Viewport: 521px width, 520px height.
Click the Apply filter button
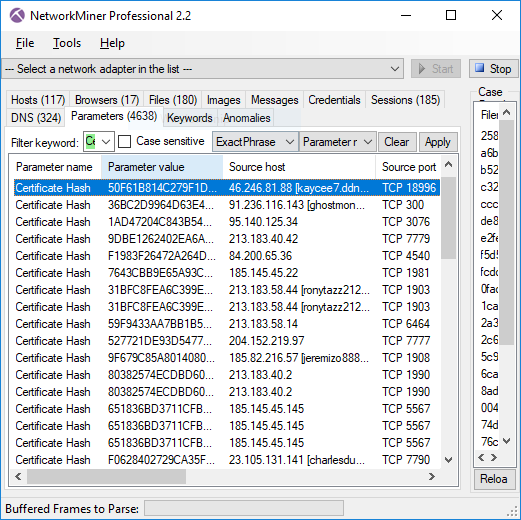point(438,142)
